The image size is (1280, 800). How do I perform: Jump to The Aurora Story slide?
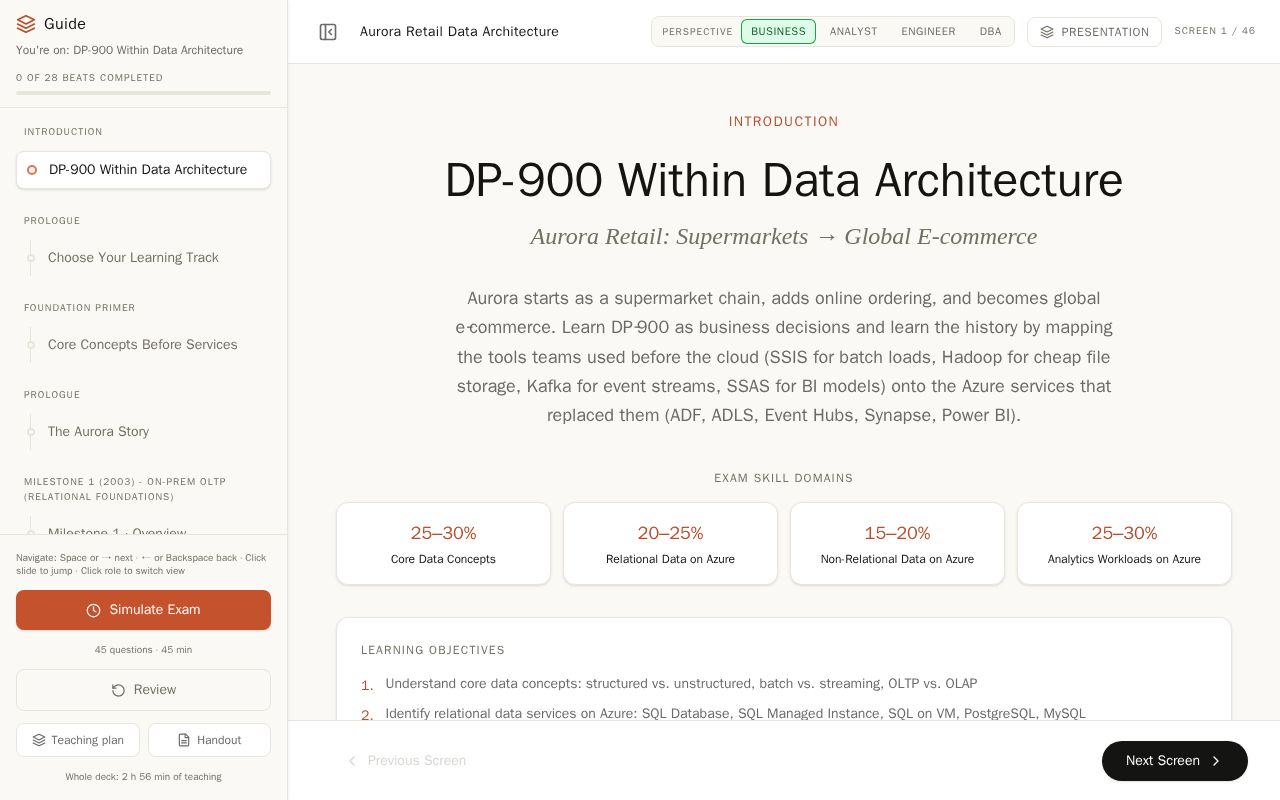[x=143, y=432]
